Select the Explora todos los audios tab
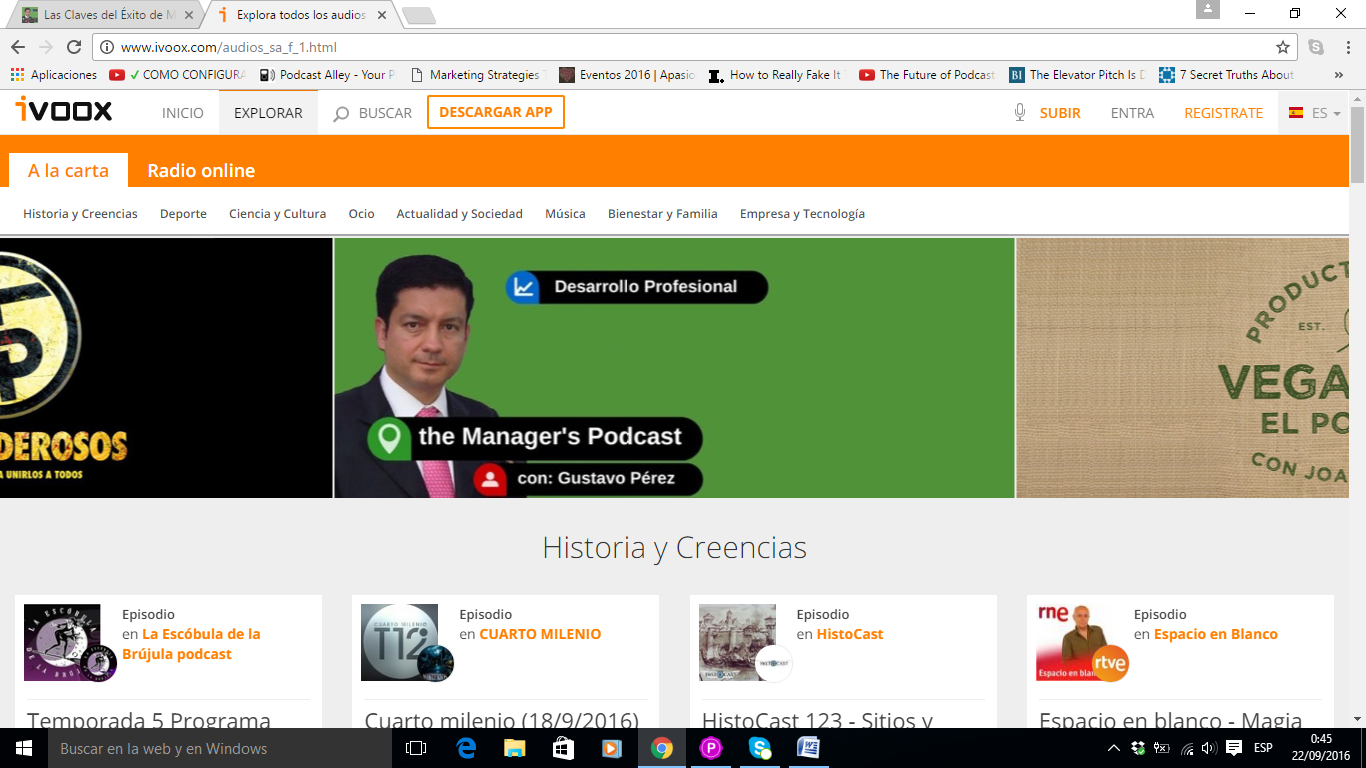Viewport: 1366px width, 768px height. pos(300,15)
